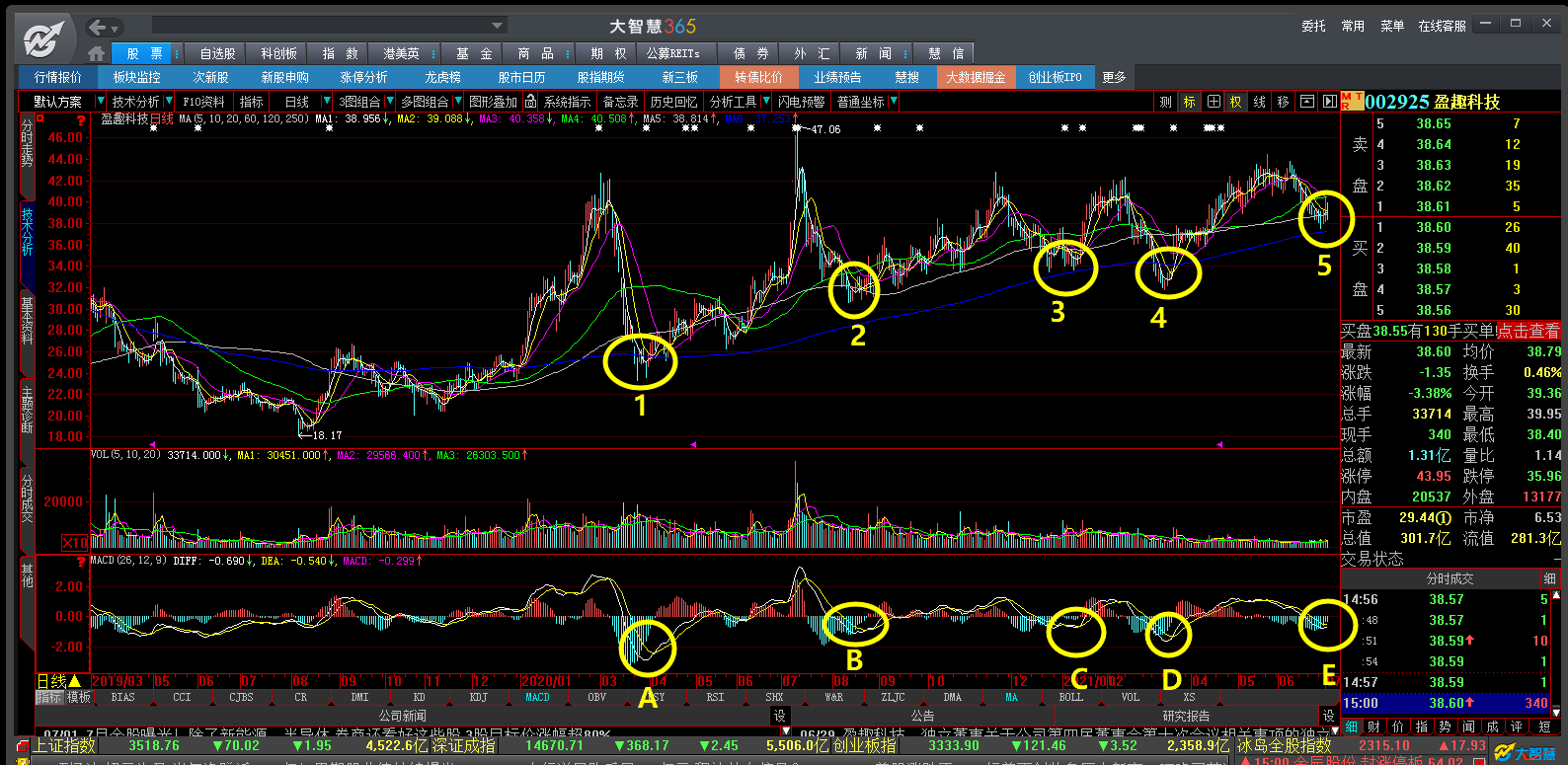Click the back arrow navigation button
Image resolution: width=1568 pixels, height=765 pixels.
coord(97,27)
